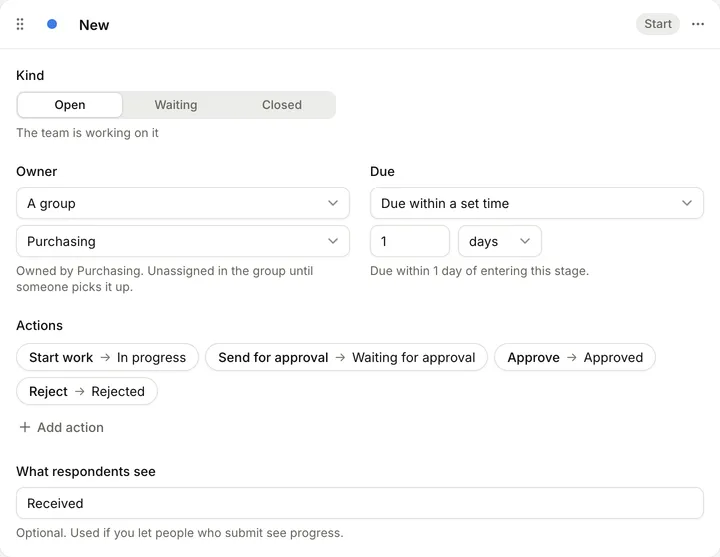720x557 pixels.
Task: Click the due amount field showing 1
Action: click(x=410, y=241)
